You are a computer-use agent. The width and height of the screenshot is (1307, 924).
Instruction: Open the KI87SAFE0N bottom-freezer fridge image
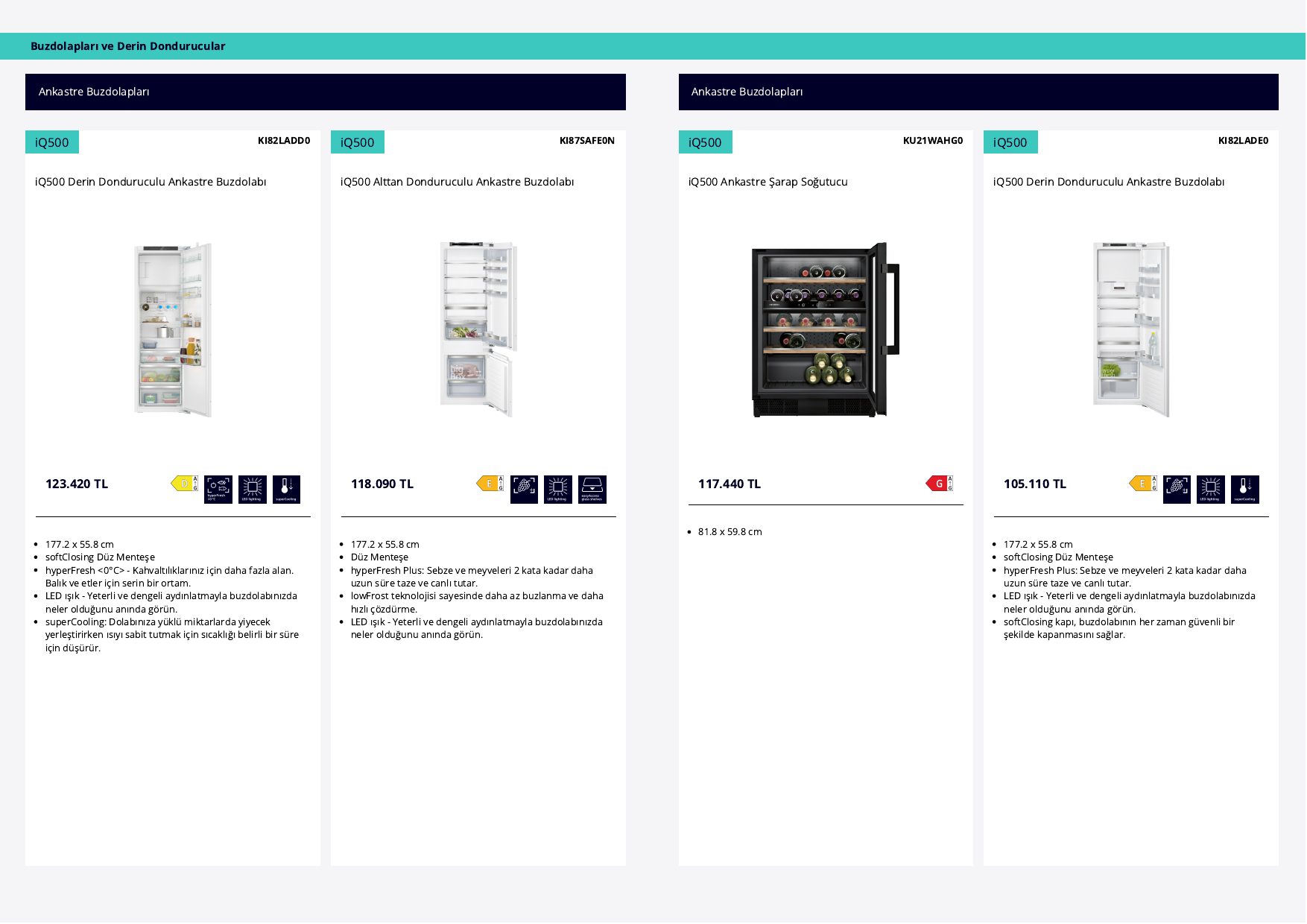coord(478,329)
